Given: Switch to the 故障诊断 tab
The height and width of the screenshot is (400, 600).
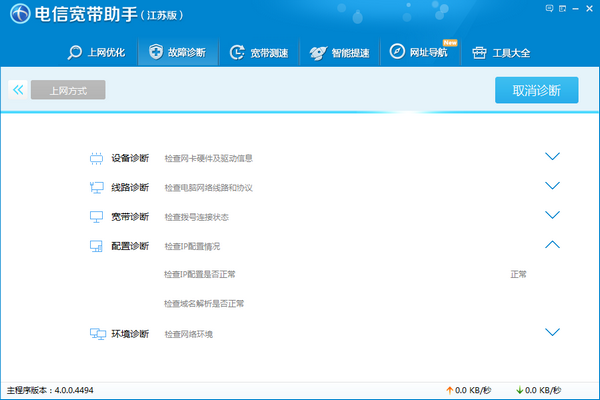Looking at the screenshot, I should click(178, 52).
